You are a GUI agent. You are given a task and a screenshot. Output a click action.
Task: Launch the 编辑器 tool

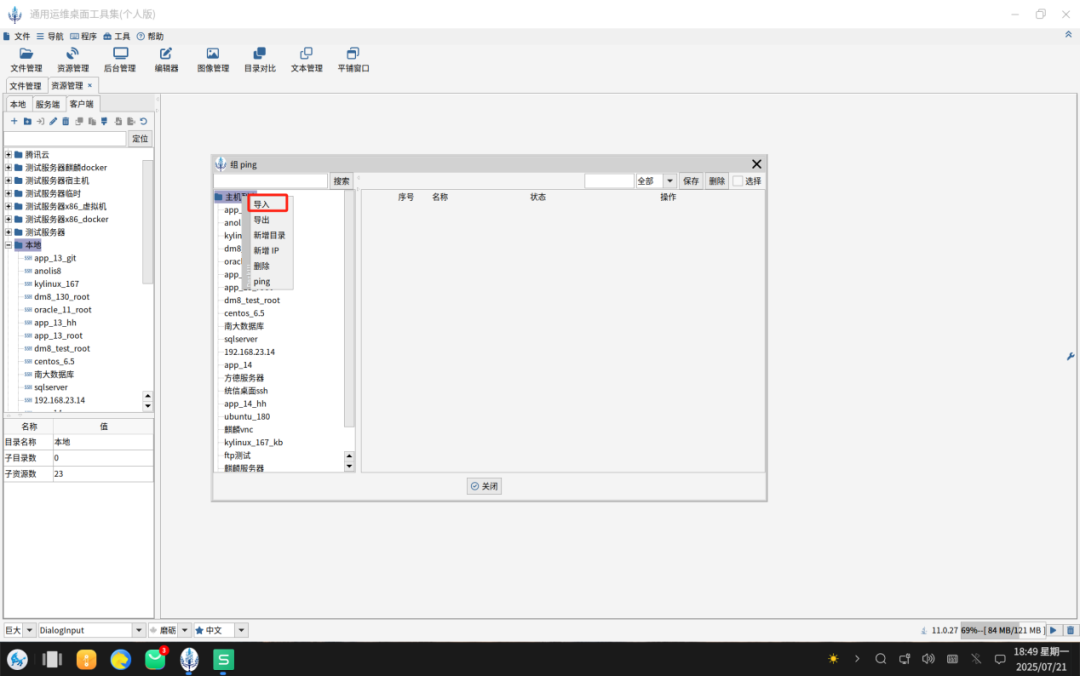(x=166, y=60)
